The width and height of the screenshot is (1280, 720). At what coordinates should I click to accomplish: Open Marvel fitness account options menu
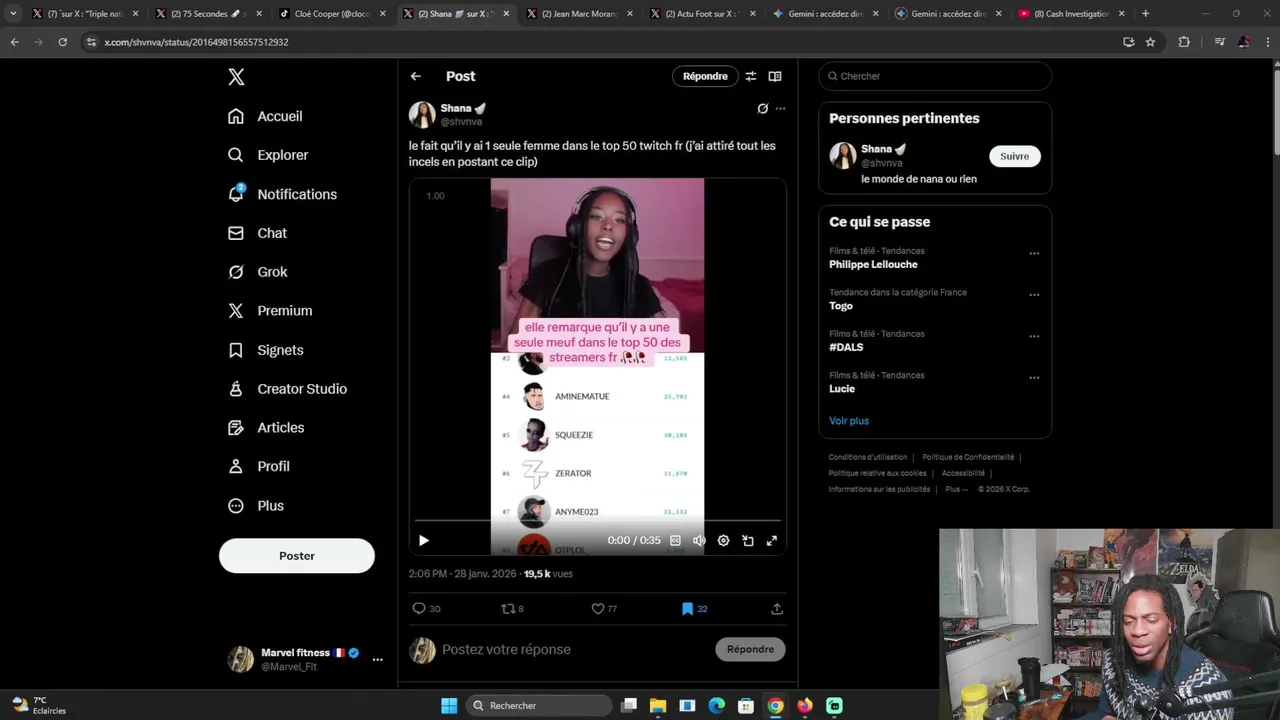click(377, 660)
